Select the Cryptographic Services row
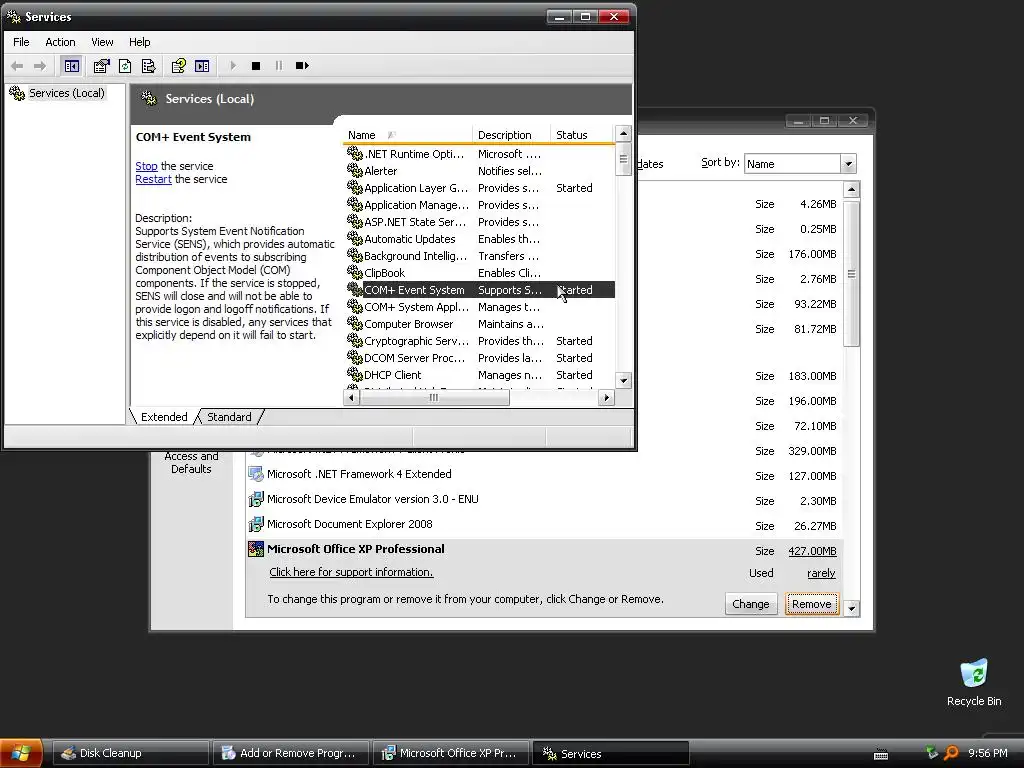The height and width of the screenshot is (768, 1024). click(x=480, y=341)
